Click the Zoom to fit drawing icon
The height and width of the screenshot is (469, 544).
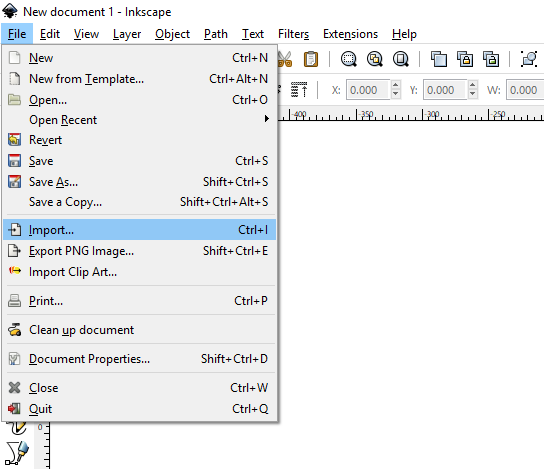coord(375,59)
